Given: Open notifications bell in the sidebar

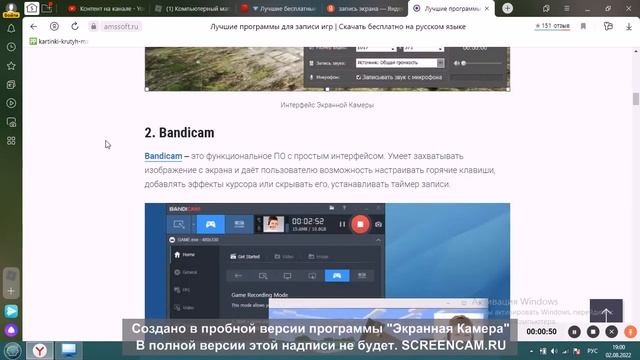Looking at the screenshot, I should pyautogui.click(x=11, y=29).
